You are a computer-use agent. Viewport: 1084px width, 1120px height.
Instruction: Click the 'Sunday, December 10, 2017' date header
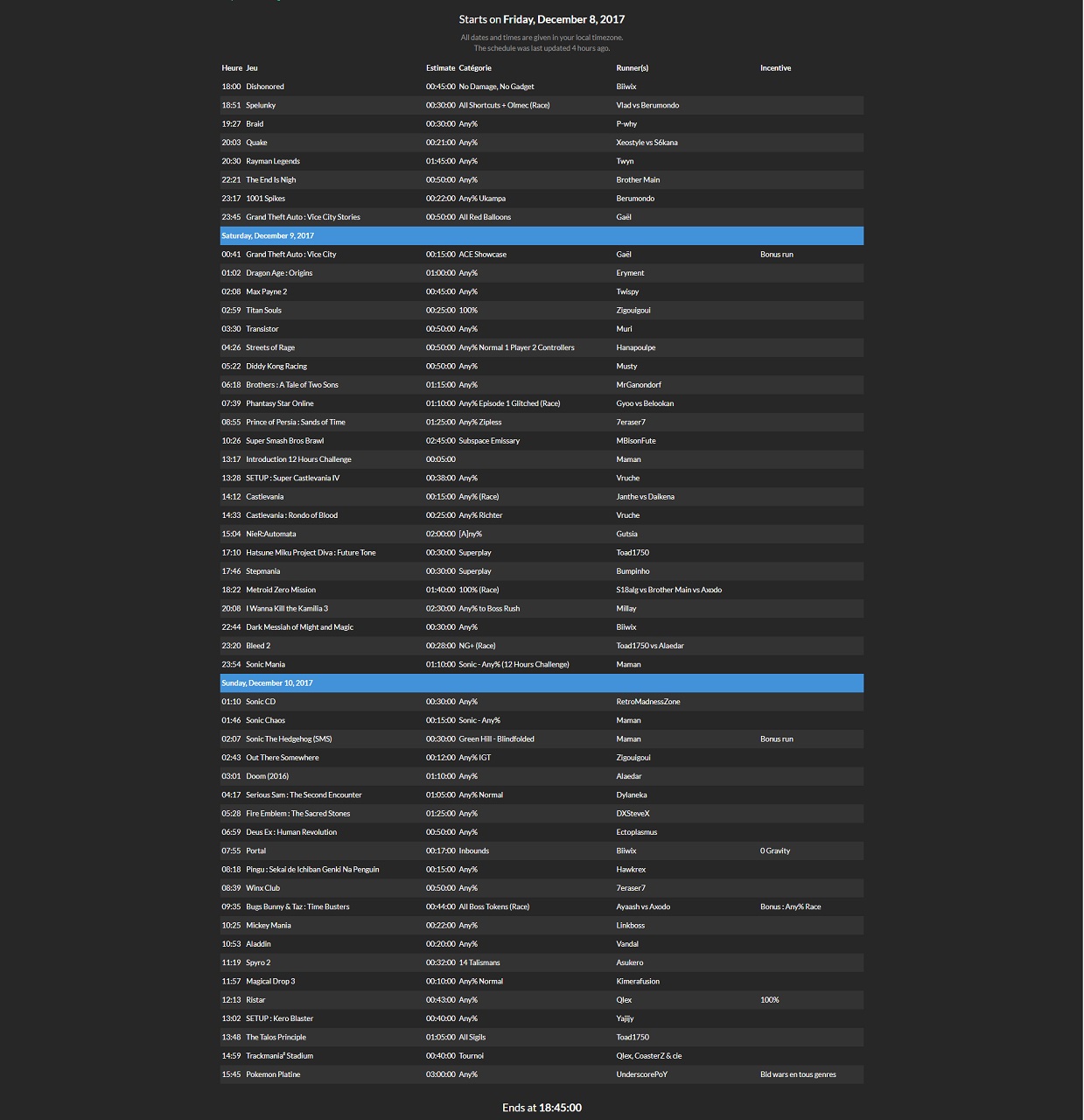[542, 683]
